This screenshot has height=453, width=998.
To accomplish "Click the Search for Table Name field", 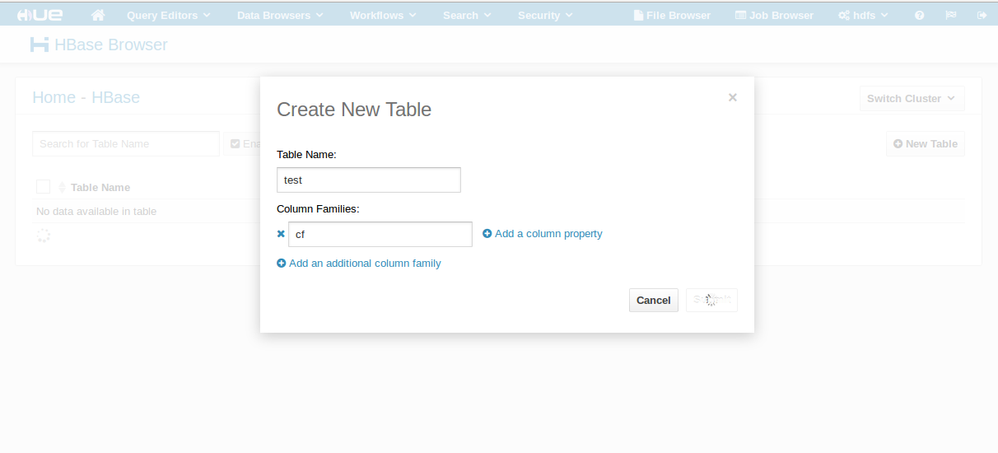I will (x=126, y=144).
